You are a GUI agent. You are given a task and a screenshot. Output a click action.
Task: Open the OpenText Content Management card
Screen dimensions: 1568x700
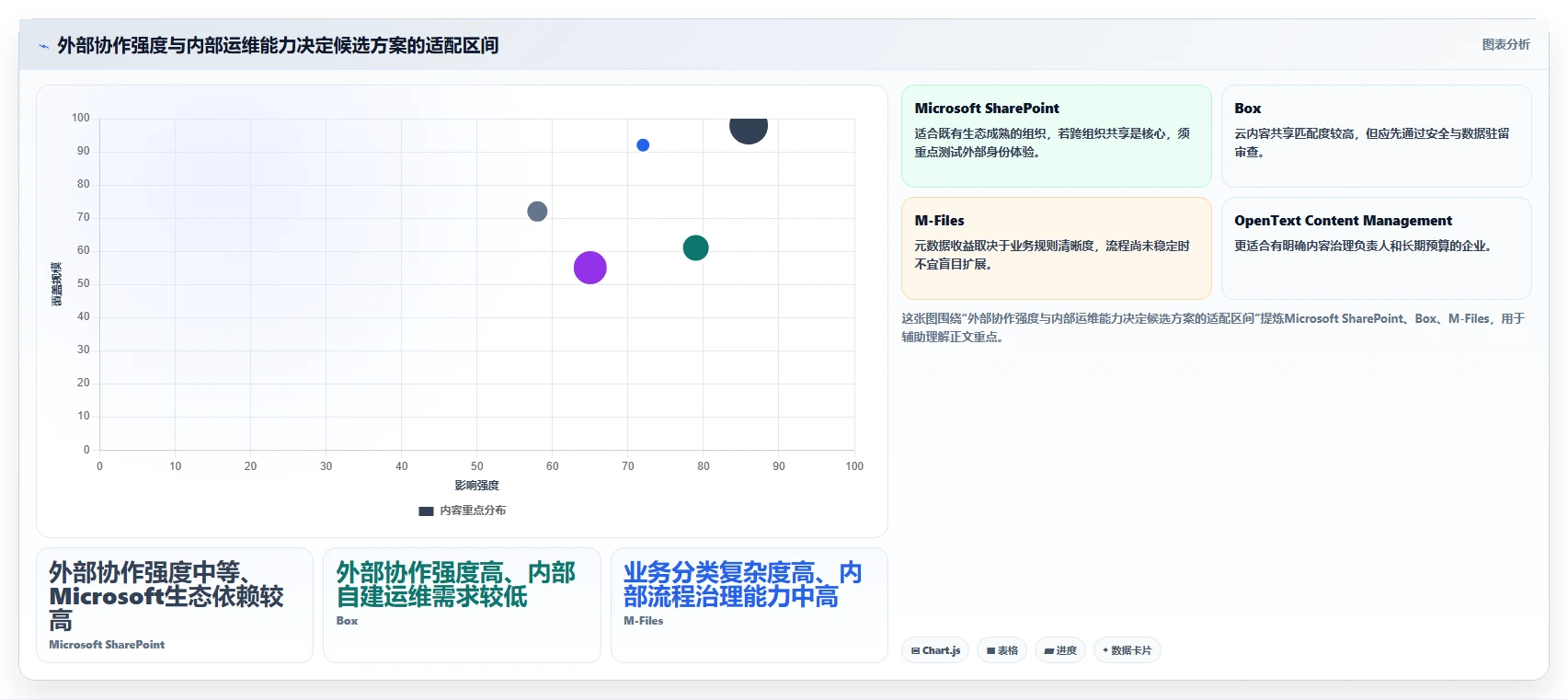[x=1376, y=248]
